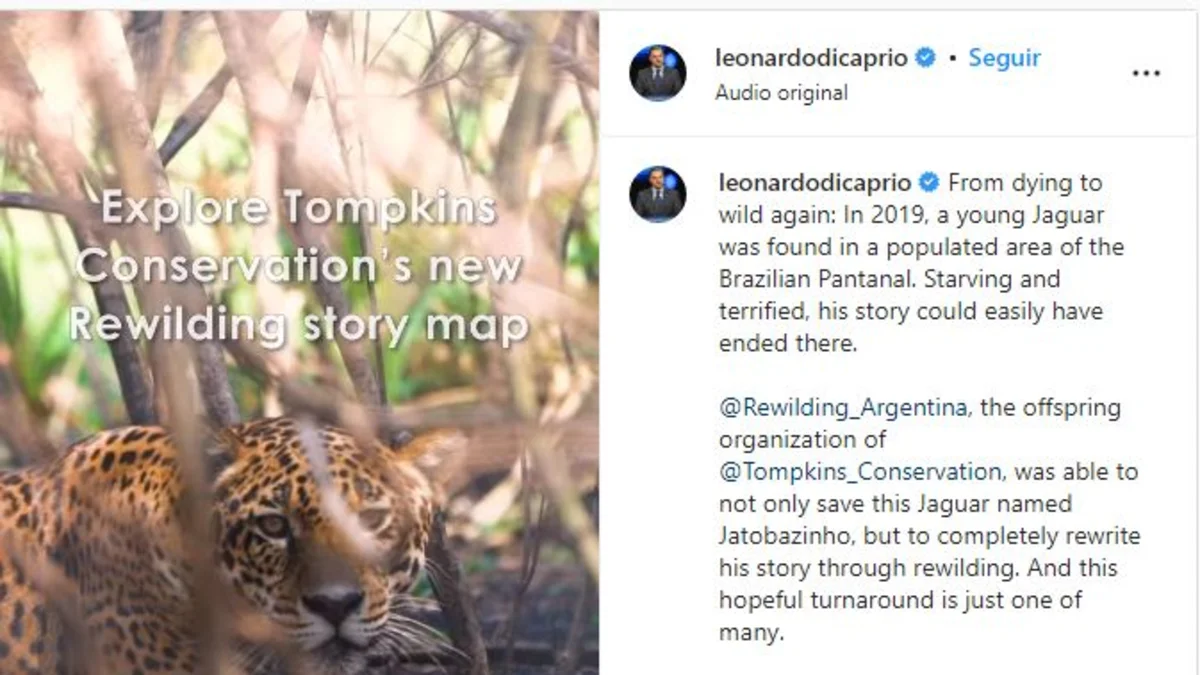
Task: Click the verified badge in caption line
Action: [x=928, y=183]
